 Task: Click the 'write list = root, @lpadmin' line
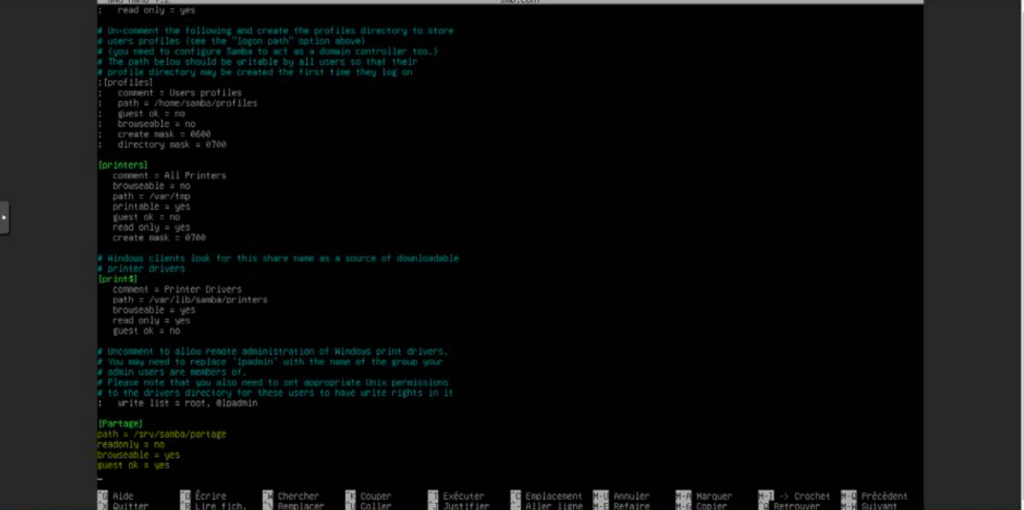[x=187, y=403]
